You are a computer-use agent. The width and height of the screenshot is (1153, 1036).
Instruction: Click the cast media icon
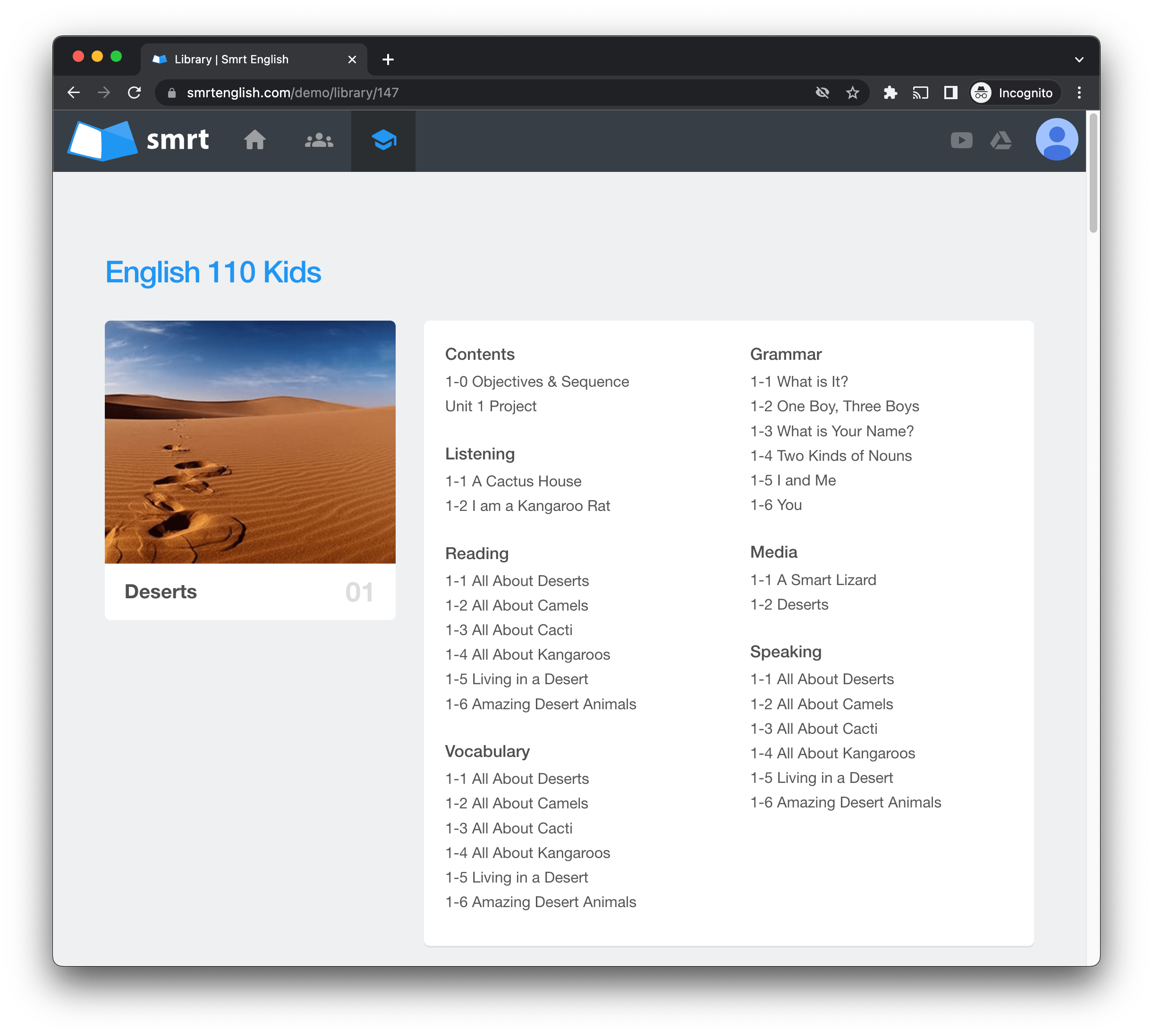(920, 93)
